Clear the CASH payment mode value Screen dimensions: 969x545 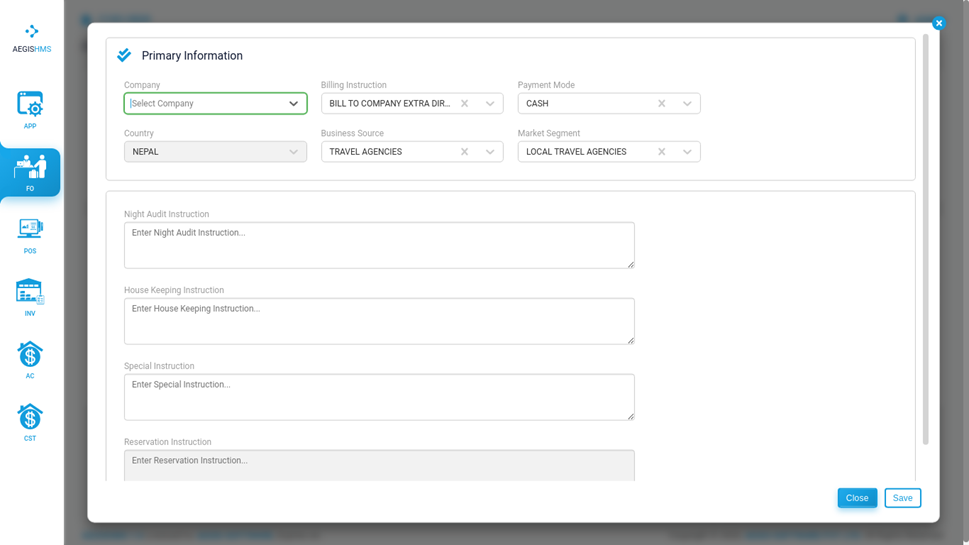click(661, 103)
